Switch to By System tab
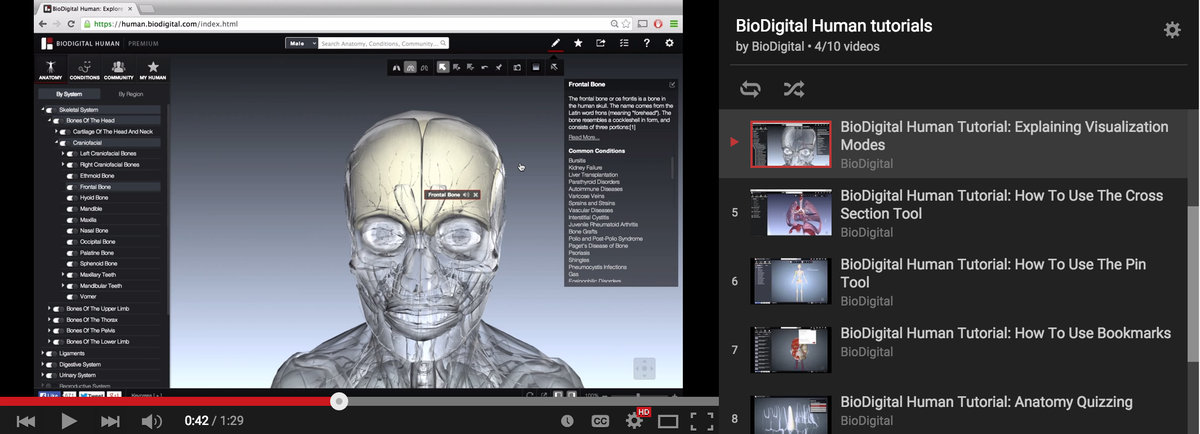Image resolution: width=1200 pixels, height=434 pixels. pyautogui.click(x=69, y=94)
